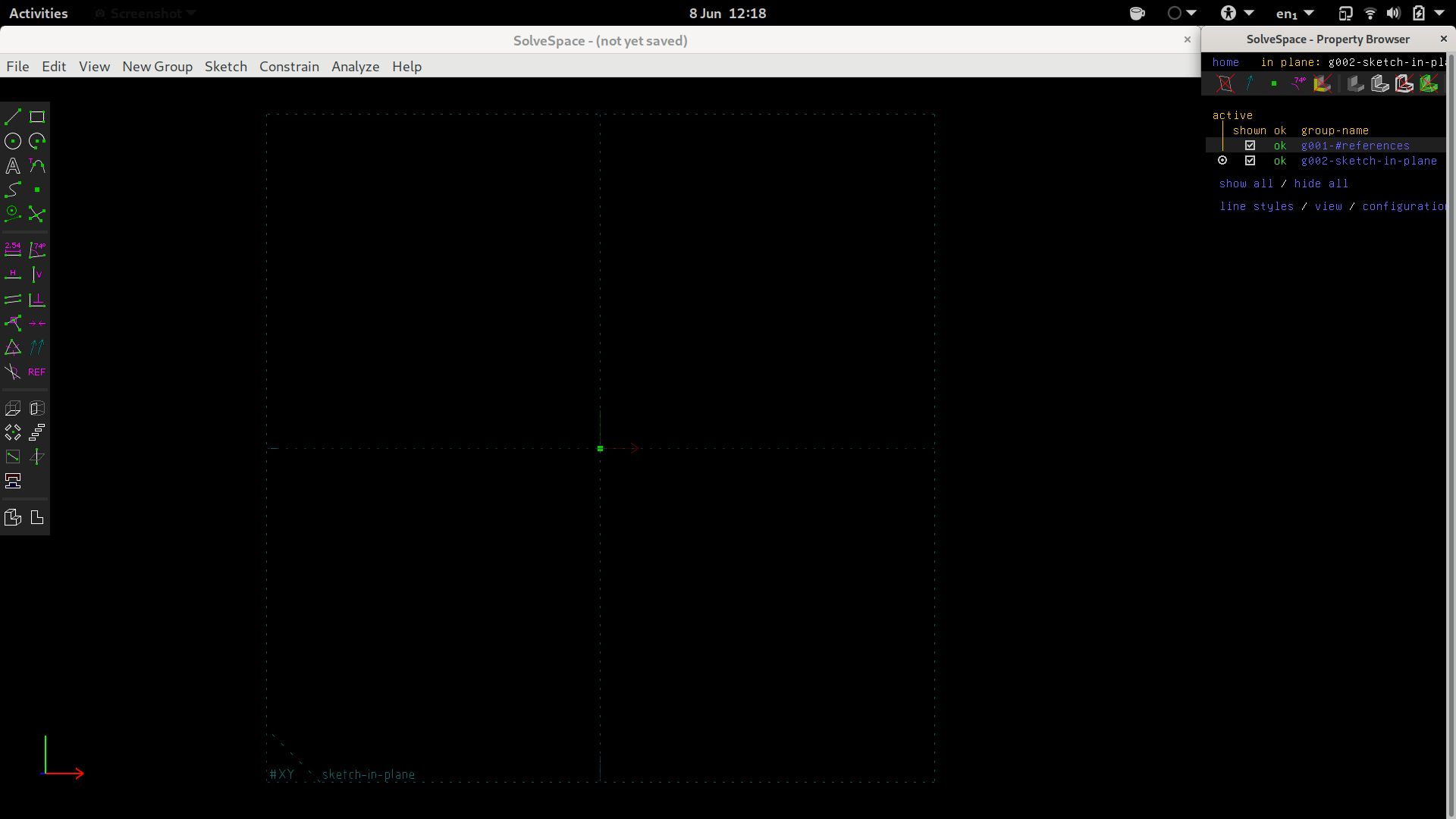Open the Constrain menu
The width and height of the screenshot is (1456, 819).
[x=289, y=67]
